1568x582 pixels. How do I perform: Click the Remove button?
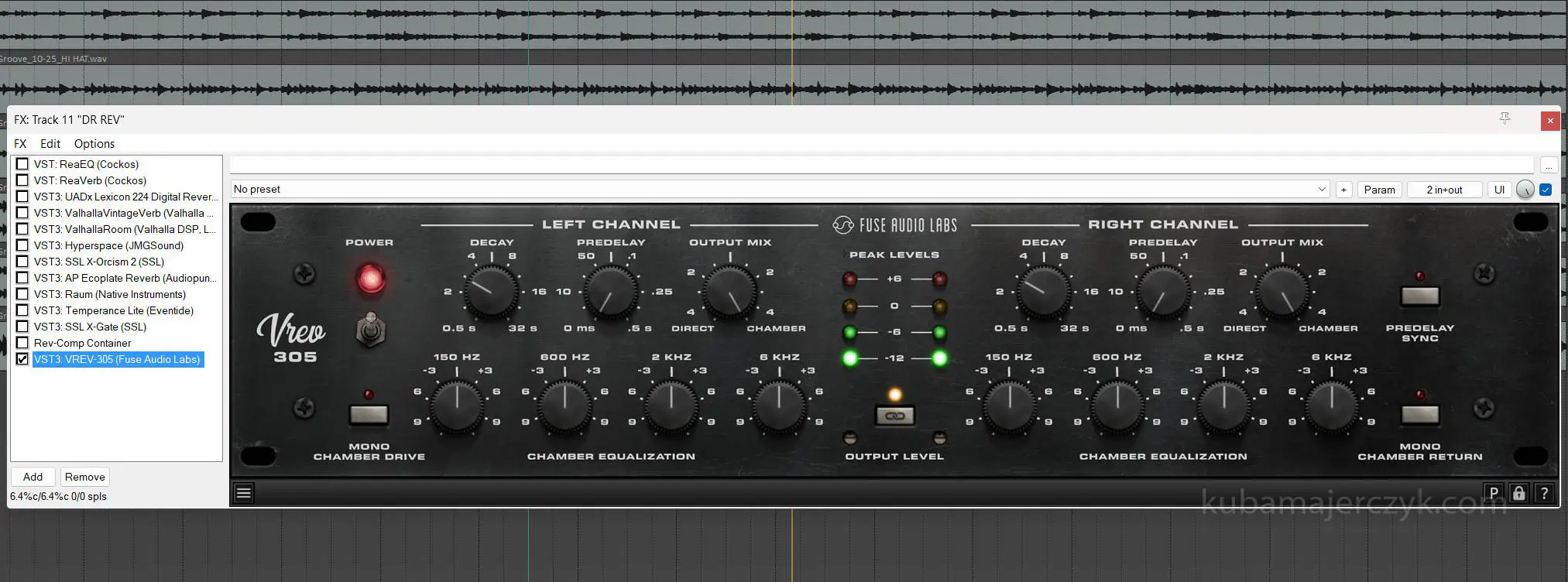pyautogui.click(x=84, y=477)
